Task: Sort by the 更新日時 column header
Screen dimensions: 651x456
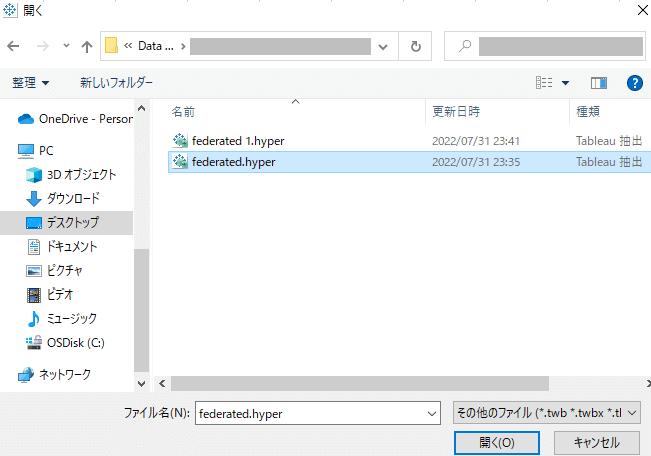Action: [x=456, y=111]
